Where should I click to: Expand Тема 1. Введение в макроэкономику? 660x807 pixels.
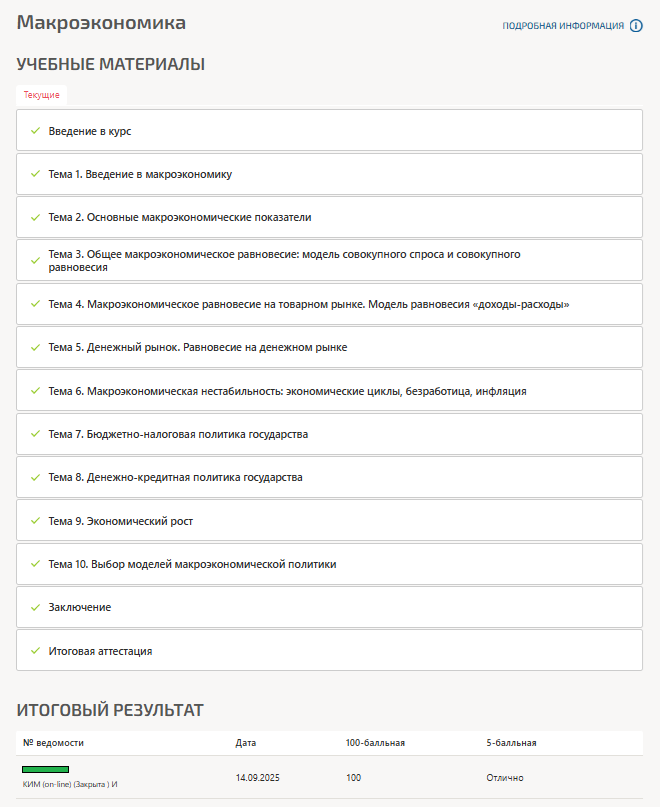coord(140,174)
